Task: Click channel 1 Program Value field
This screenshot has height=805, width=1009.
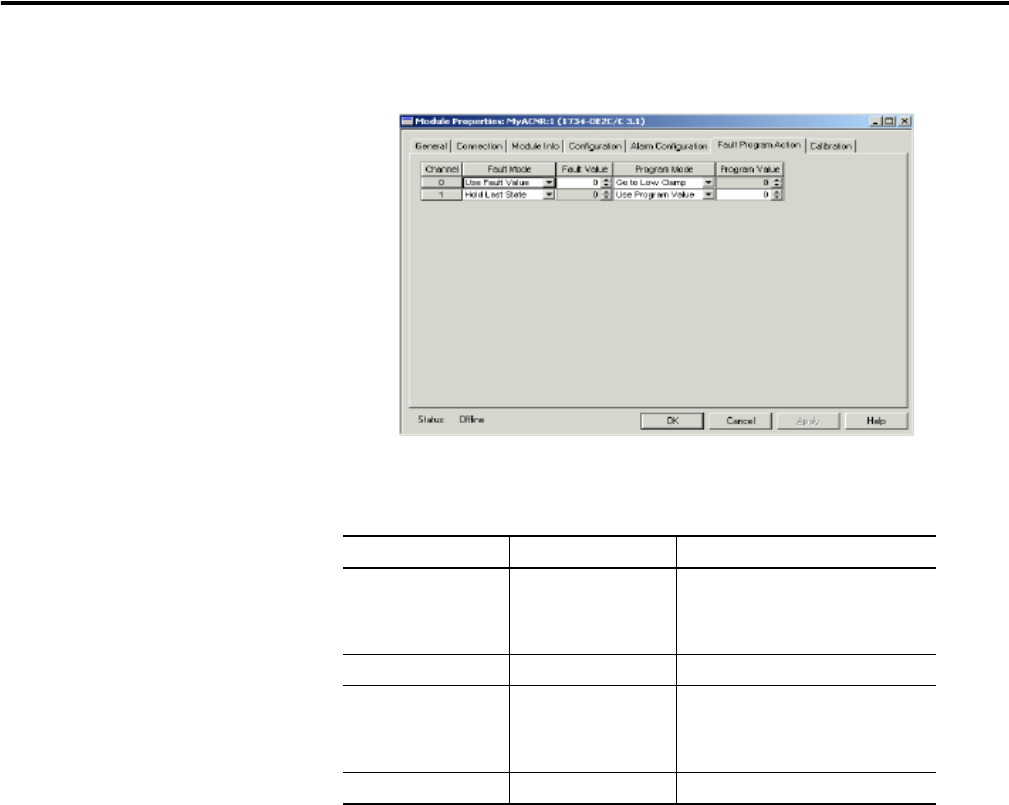Action: 744,195
